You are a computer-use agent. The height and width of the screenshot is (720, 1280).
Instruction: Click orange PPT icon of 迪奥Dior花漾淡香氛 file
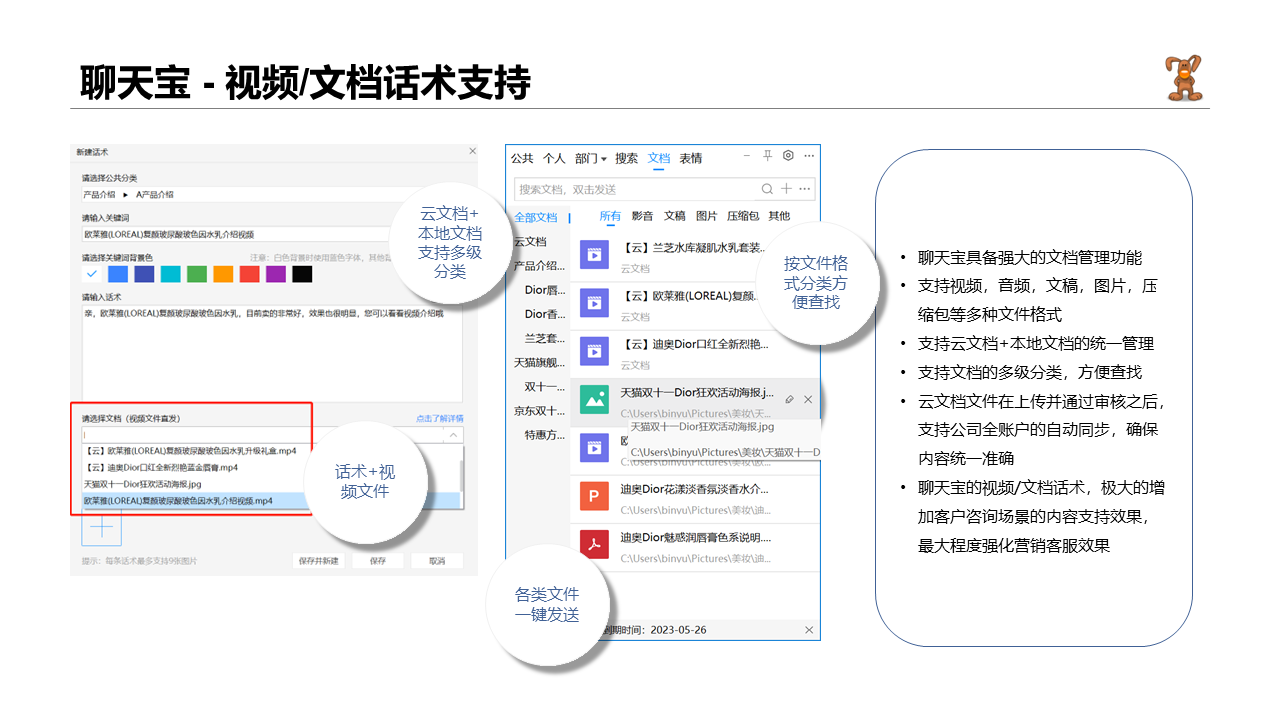point(595,496)
